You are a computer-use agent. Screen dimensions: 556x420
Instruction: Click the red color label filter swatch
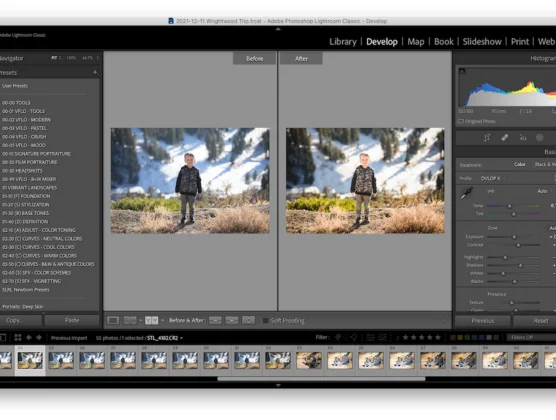click(453, 337)
